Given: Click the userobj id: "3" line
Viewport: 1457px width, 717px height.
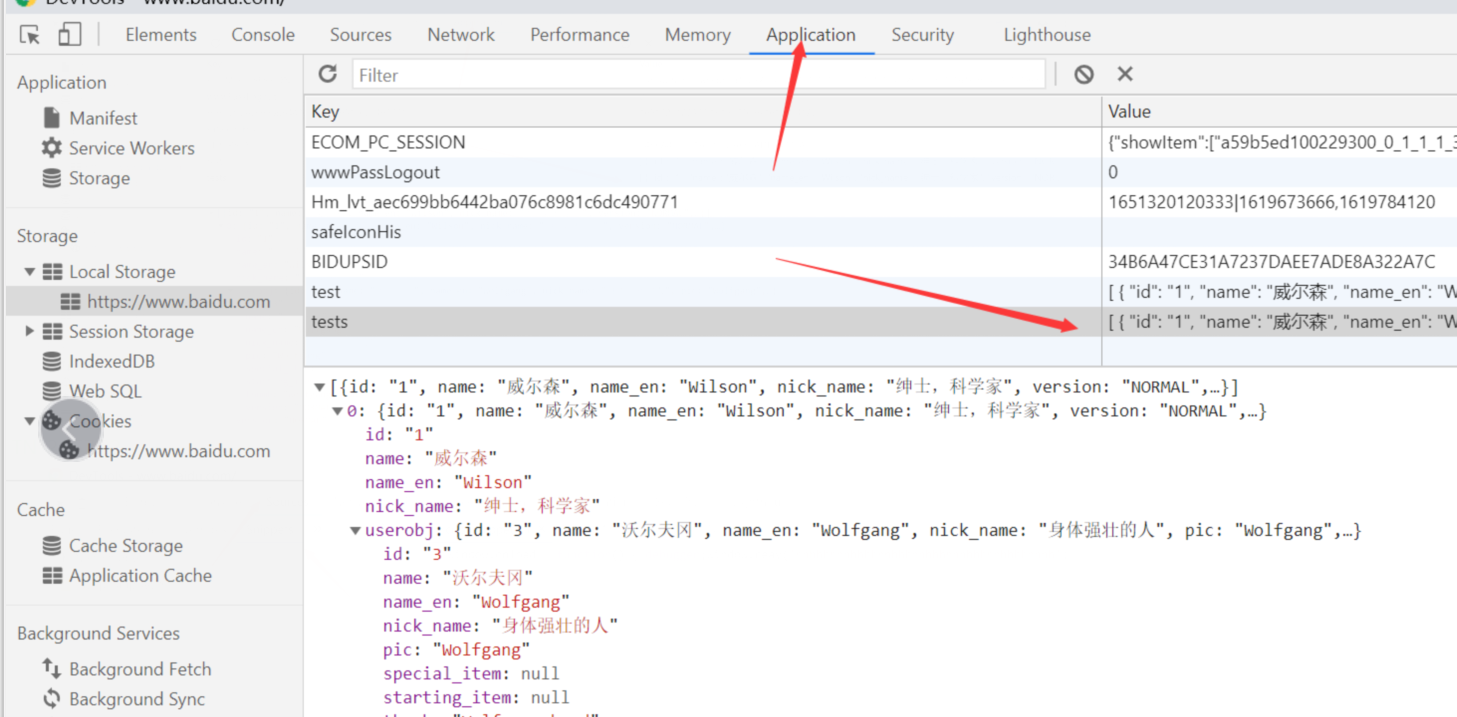Looking at the screenshot, I should click(417, 554).
